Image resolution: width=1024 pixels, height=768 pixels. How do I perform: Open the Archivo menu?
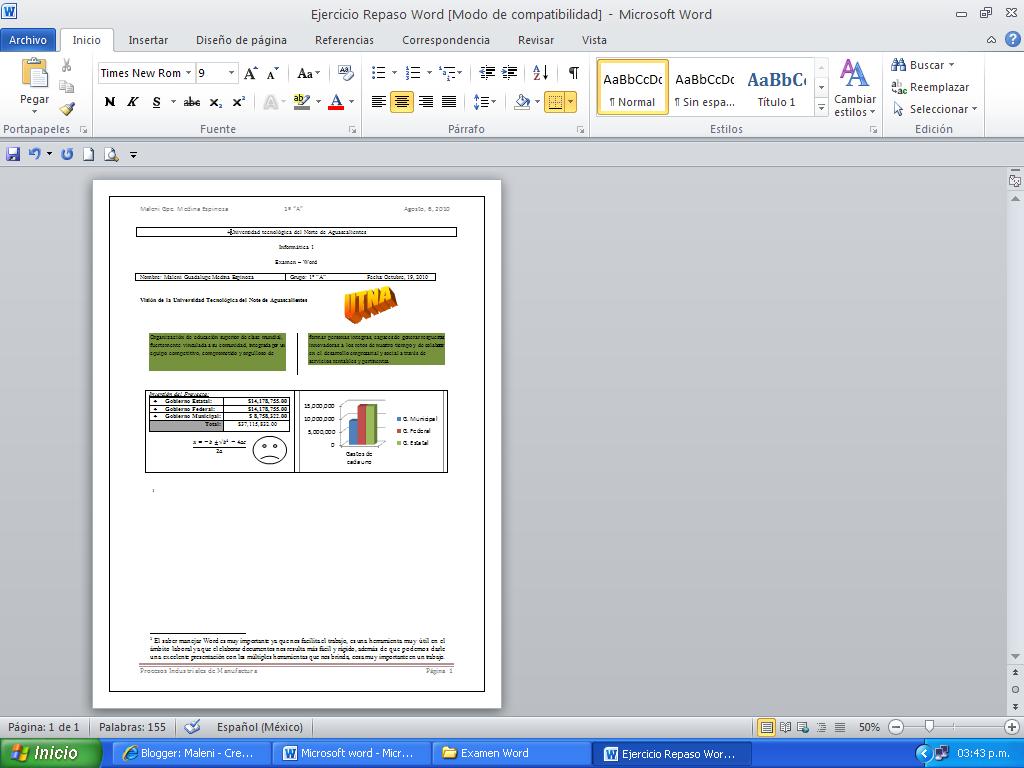[x=28, y=40]
